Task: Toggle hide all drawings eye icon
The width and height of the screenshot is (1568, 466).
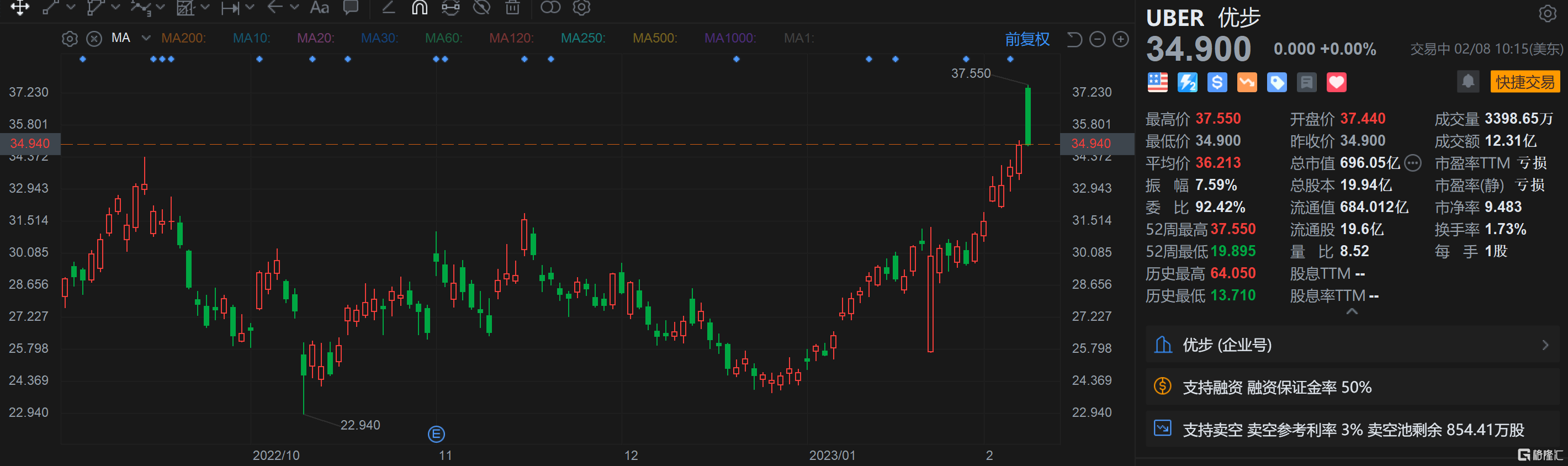Action: [482, 7]
